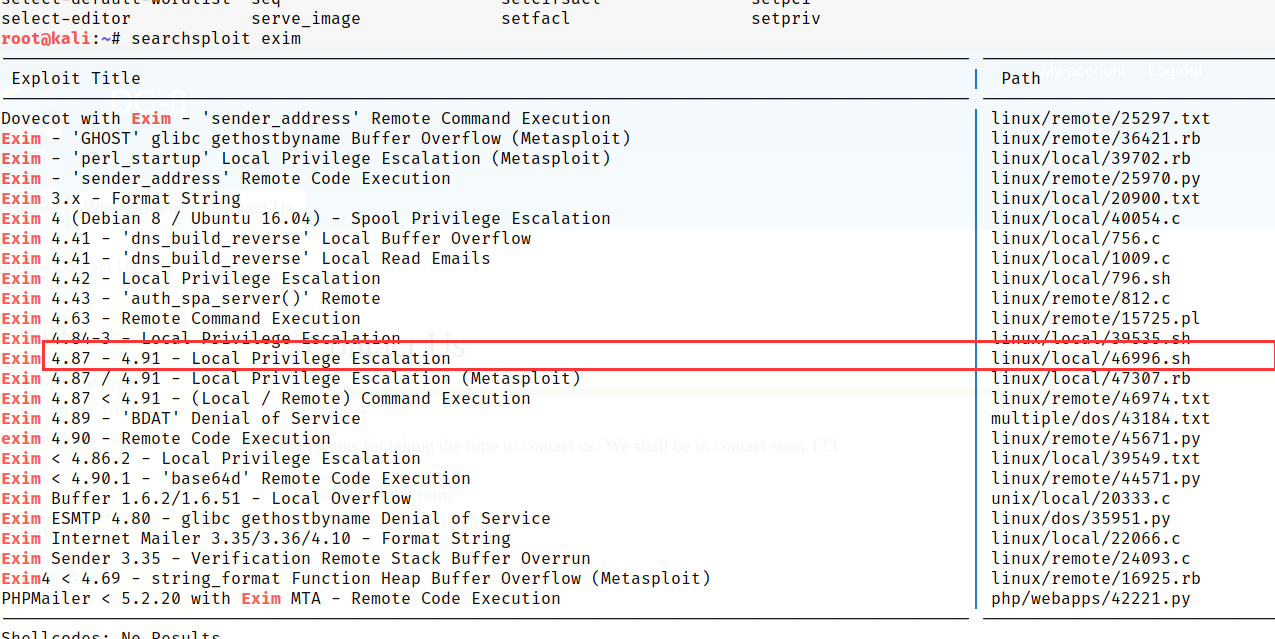Viewport: 1275px width, 639px height.
Task: Click path linux/local/39702.rb
Action: click(1091, 158)
